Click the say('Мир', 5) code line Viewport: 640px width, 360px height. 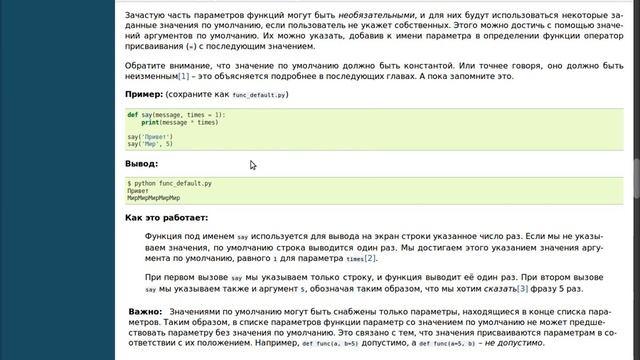coord(150,144)
